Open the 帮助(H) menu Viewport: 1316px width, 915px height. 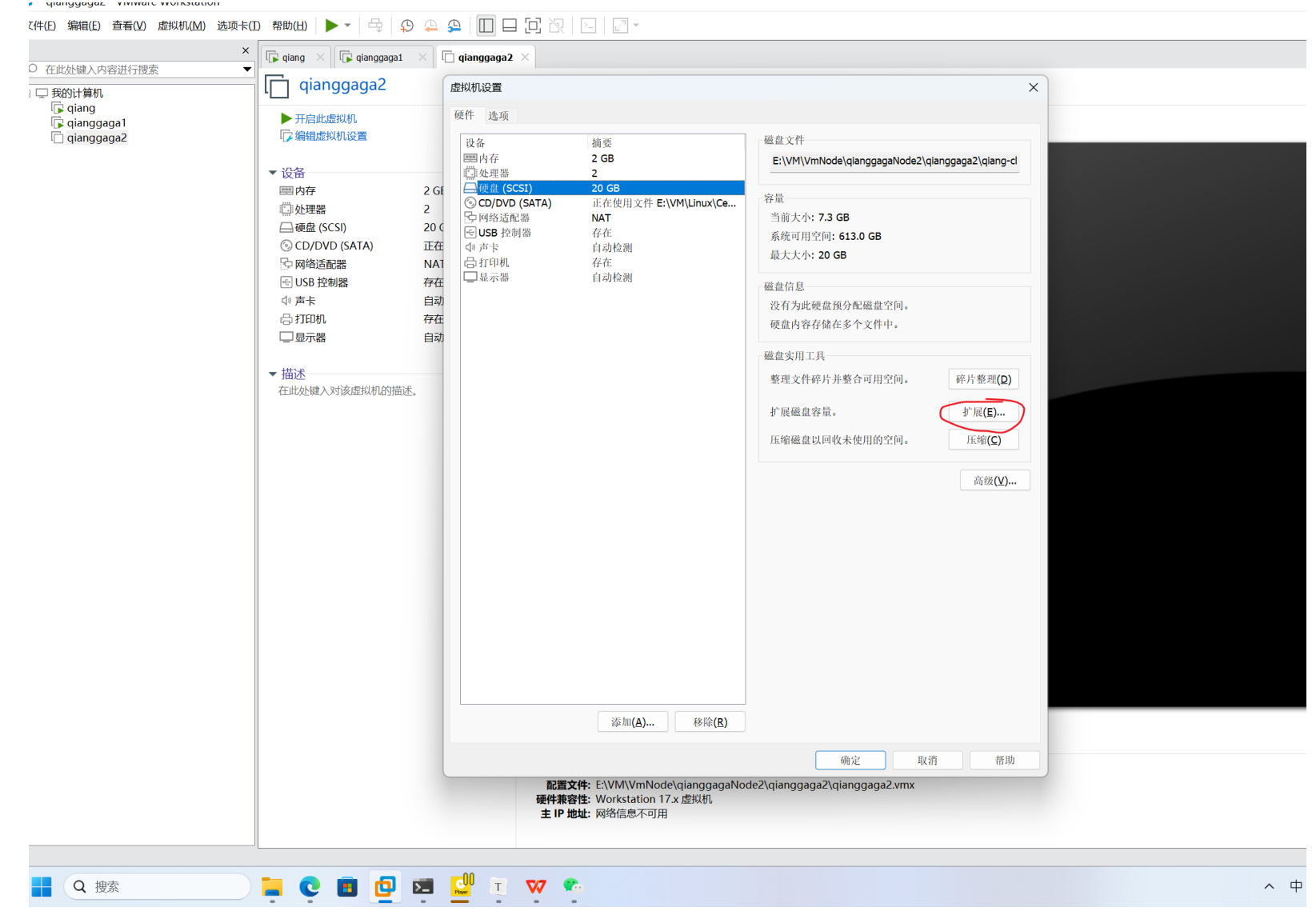(290, 26)
